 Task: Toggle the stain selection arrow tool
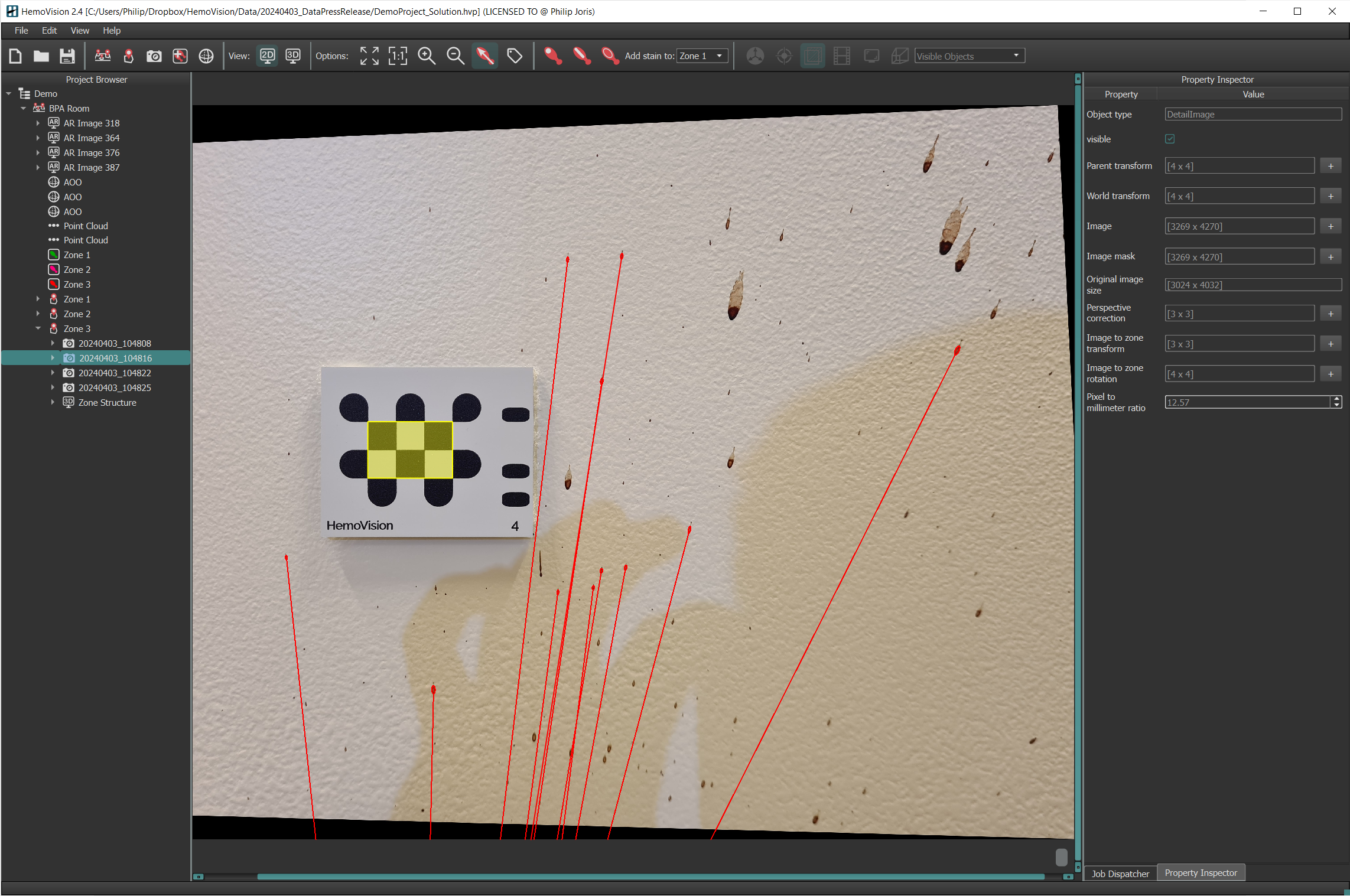click(x=485, y=56)
